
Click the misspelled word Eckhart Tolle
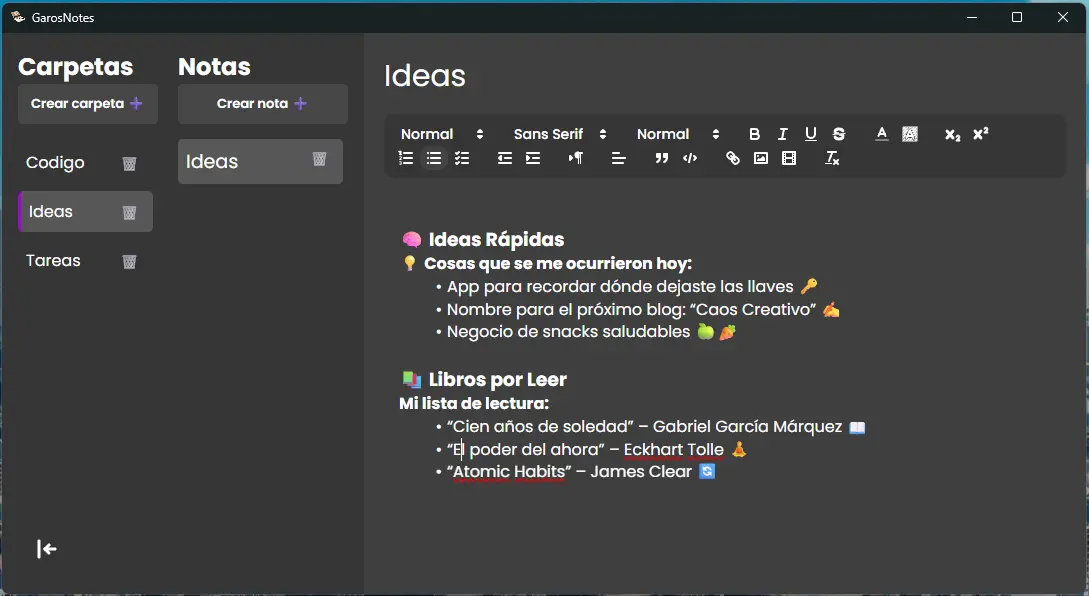pos(674,449)
